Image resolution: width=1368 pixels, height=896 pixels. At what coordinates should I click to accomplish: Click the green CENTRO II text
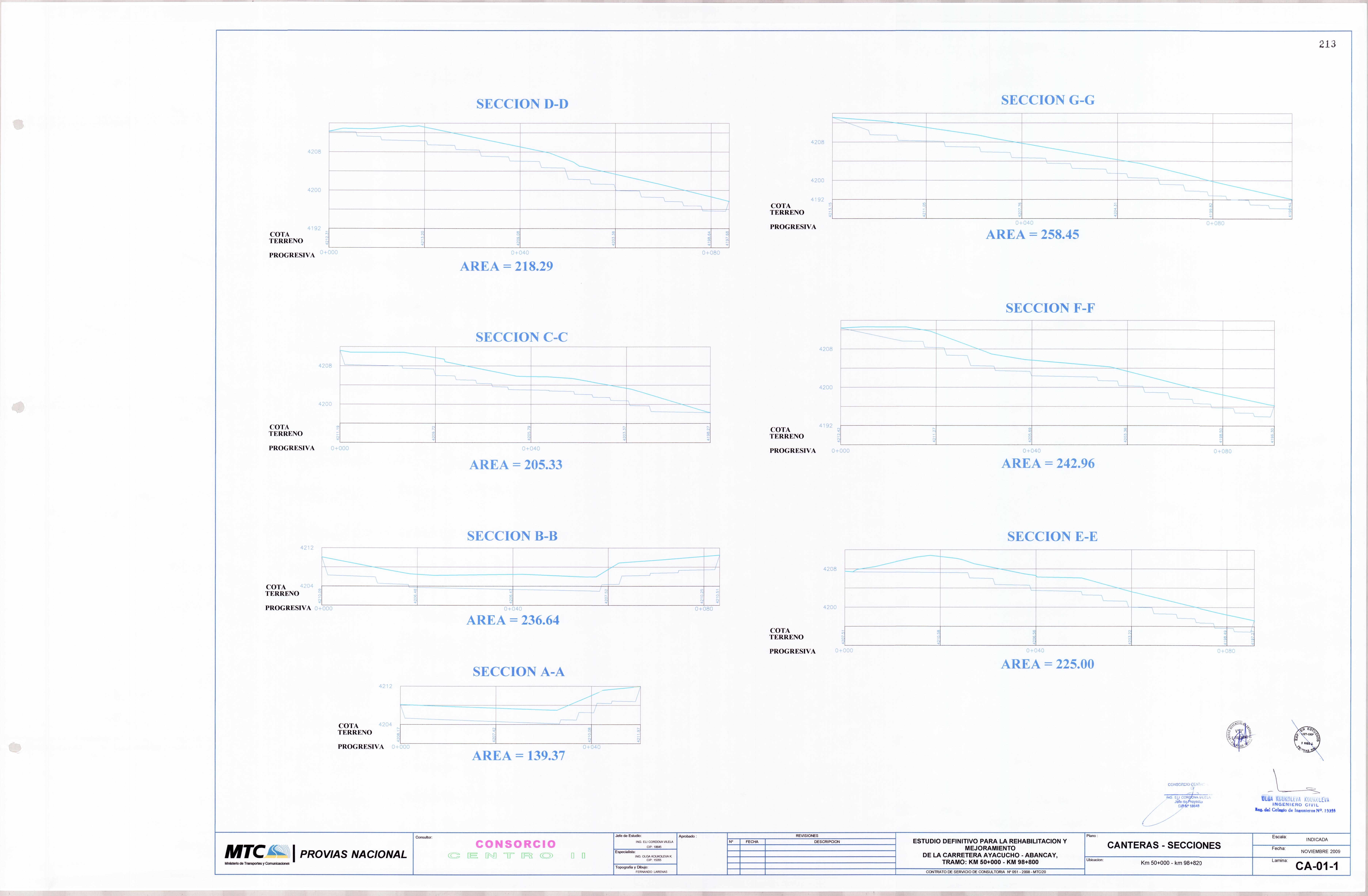point(517,856)
